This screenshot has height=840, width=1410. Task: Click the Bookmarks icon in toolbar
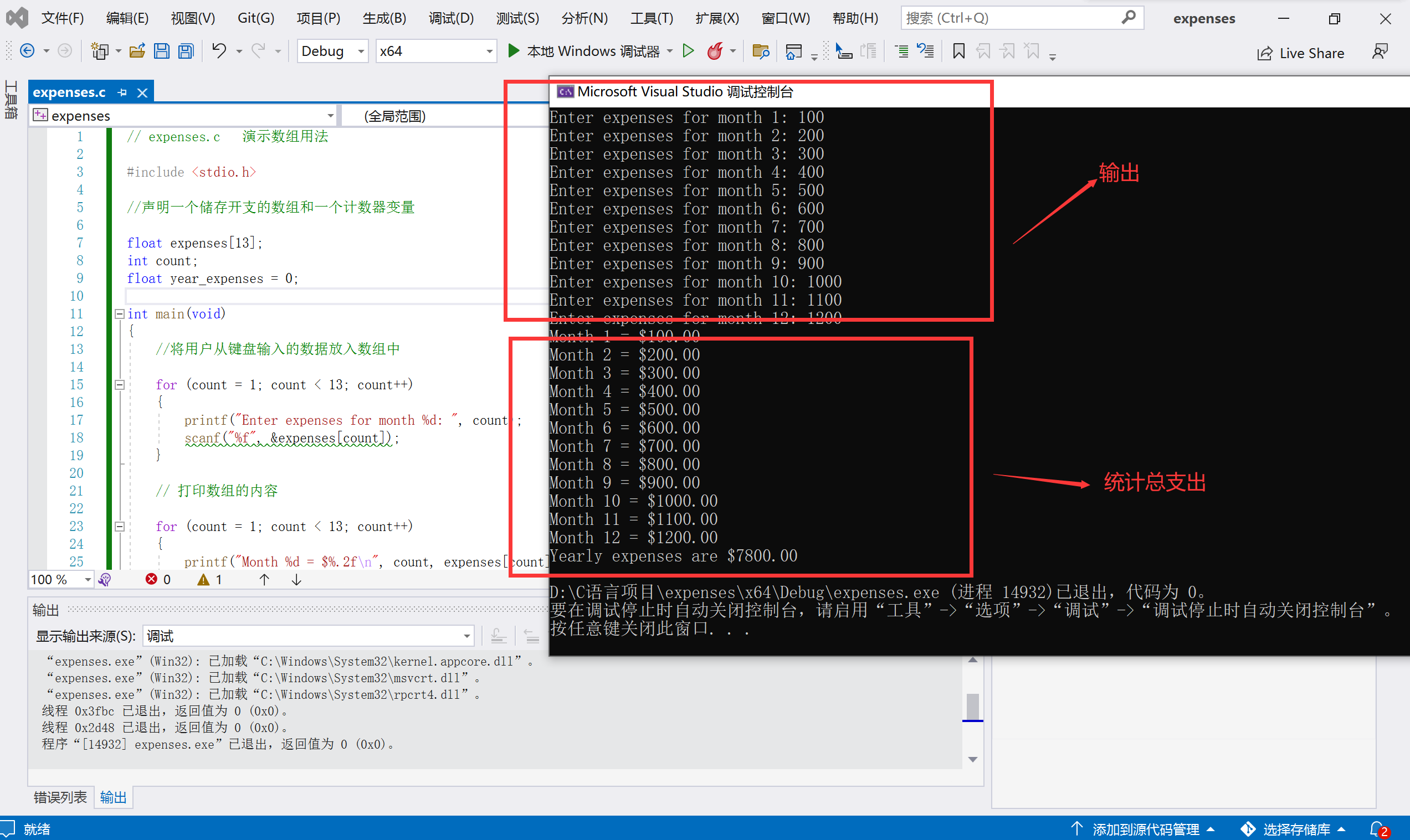[x=957, y=52]
